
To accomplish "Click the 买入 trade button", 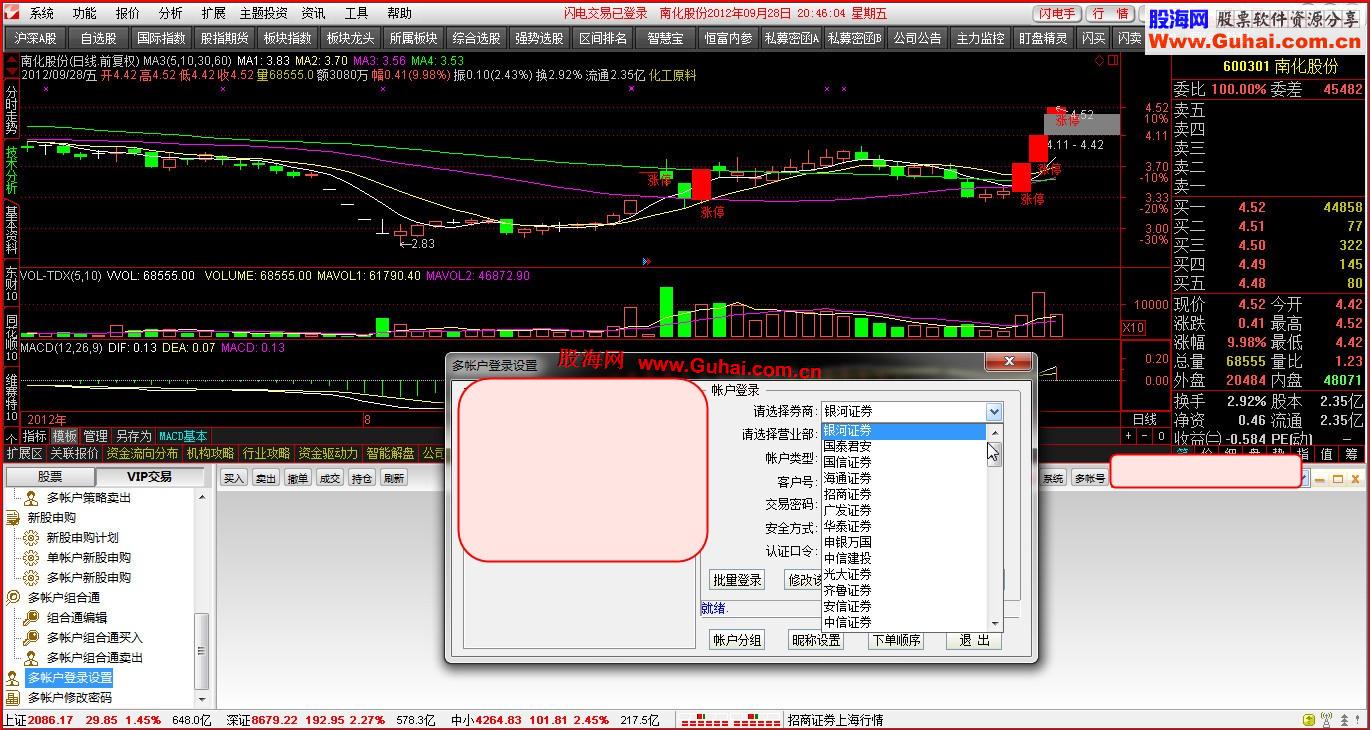I will [234, 478].
